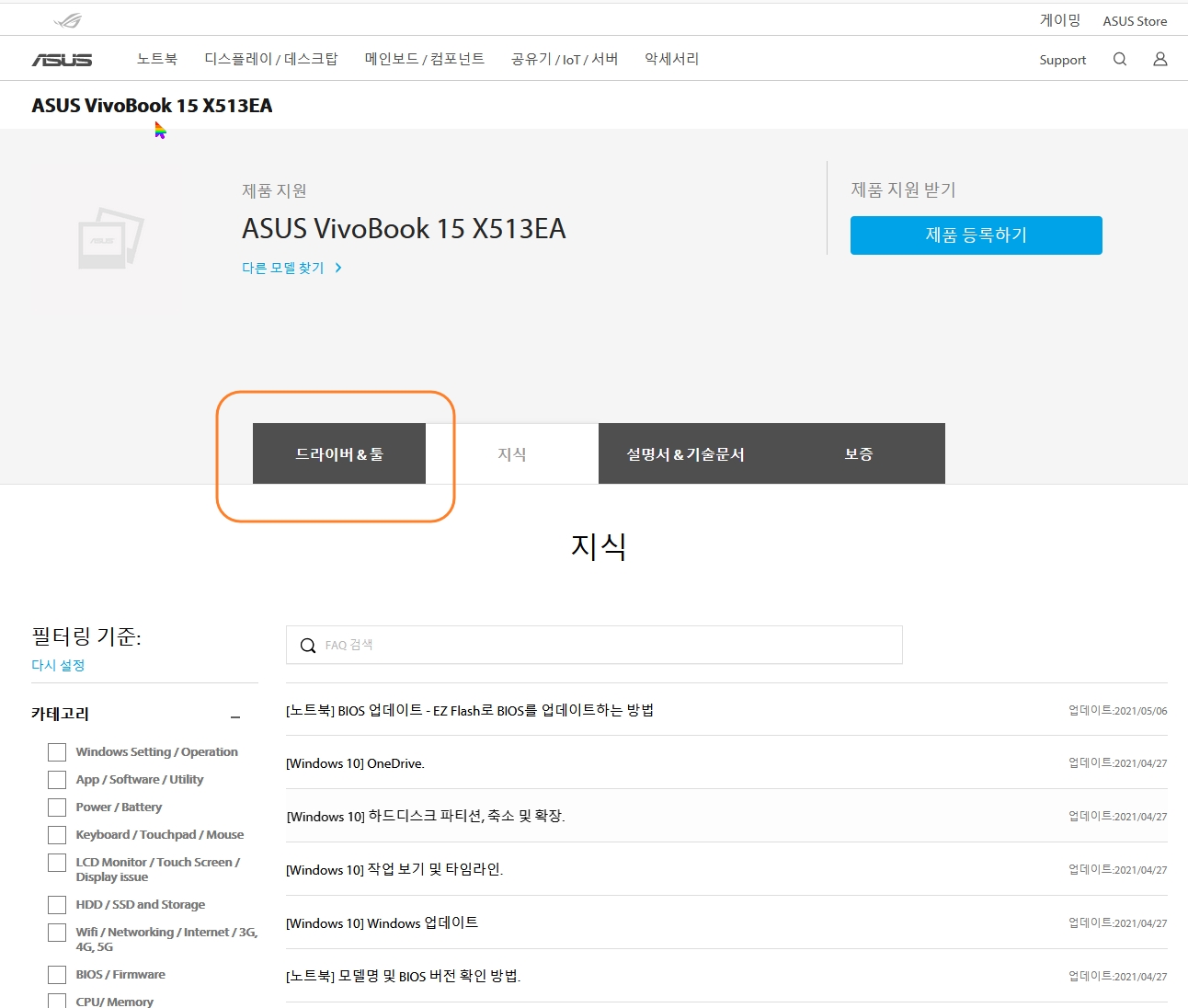Enable the BIOS / Firmware filter
Viewport: 1188px width, 1008px height.
coord(56,974)
